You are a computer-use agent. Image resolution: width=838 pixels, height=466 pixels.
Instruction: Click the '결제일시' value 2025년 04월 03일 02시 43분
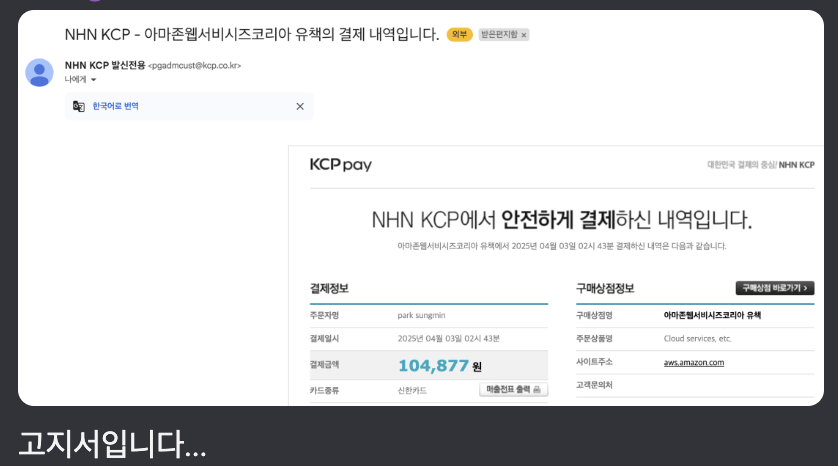tap(448, 338)
